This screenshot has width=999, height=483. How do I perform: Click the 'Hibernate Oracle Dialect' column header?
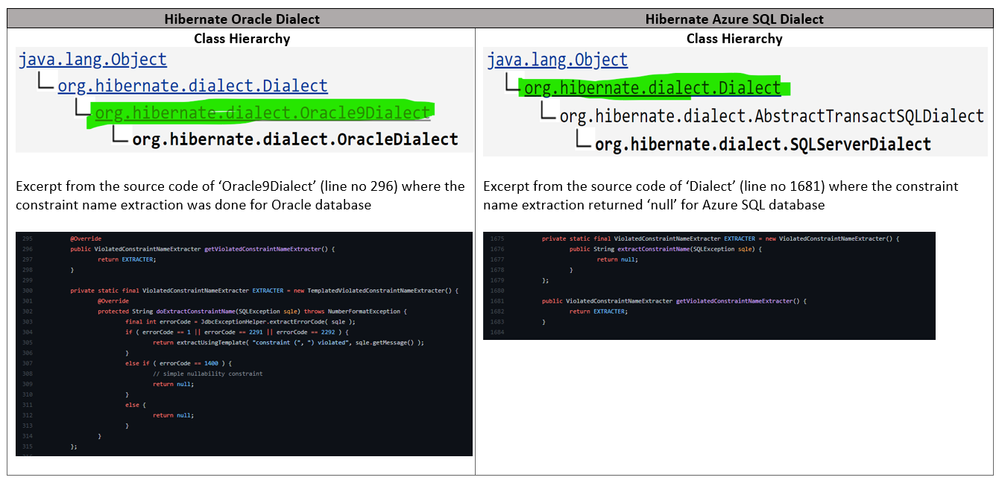pos(242,19)
